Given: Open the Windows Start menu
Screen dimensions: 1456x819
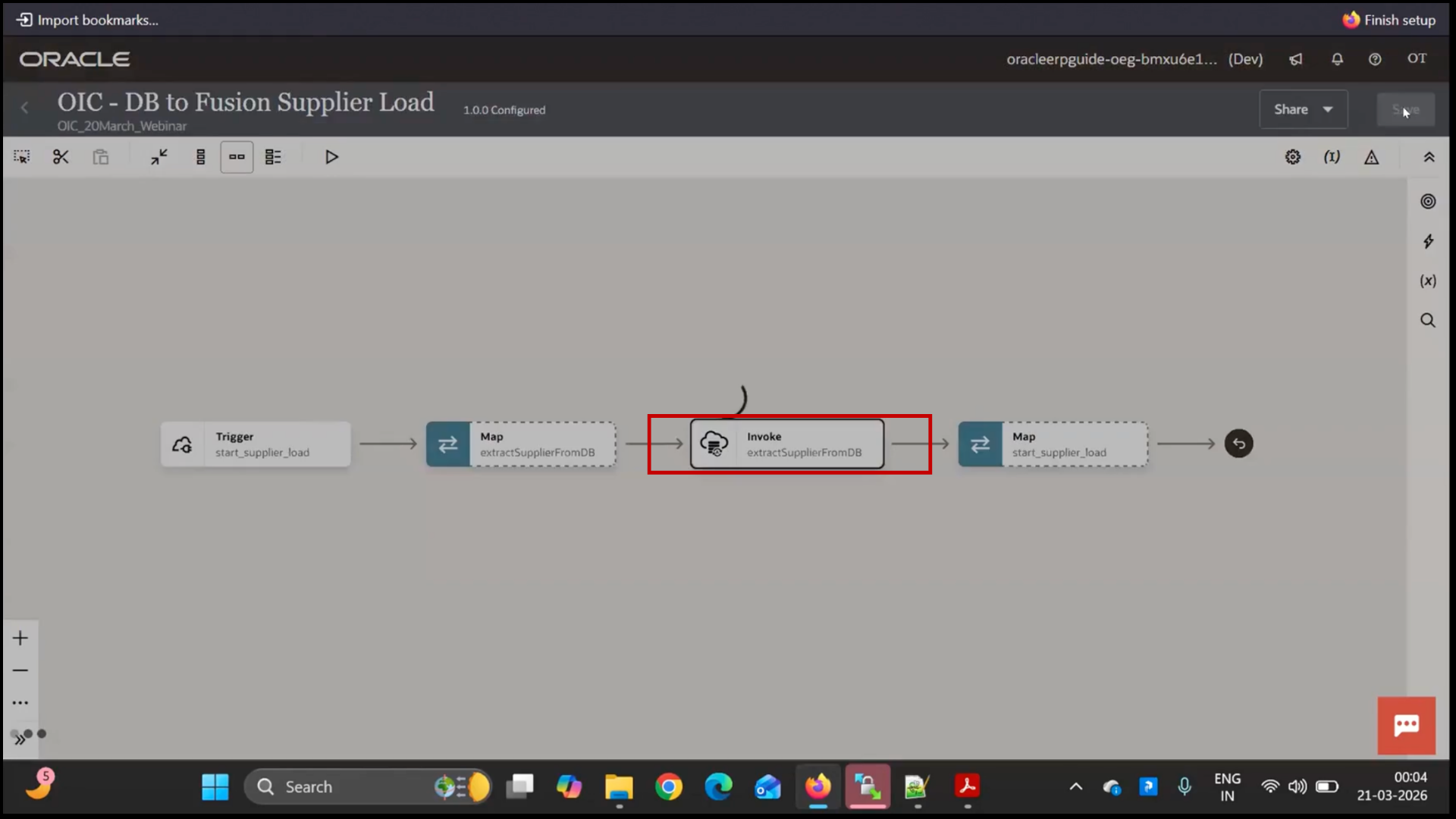Looking at the screenshot, I should click(x=215, y=787).
